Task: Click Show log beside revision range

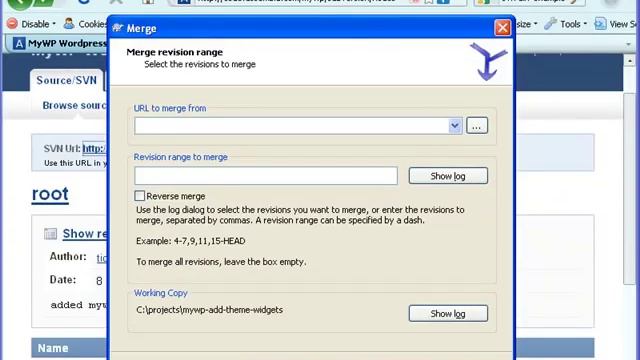Action: [x=448, y=176]
